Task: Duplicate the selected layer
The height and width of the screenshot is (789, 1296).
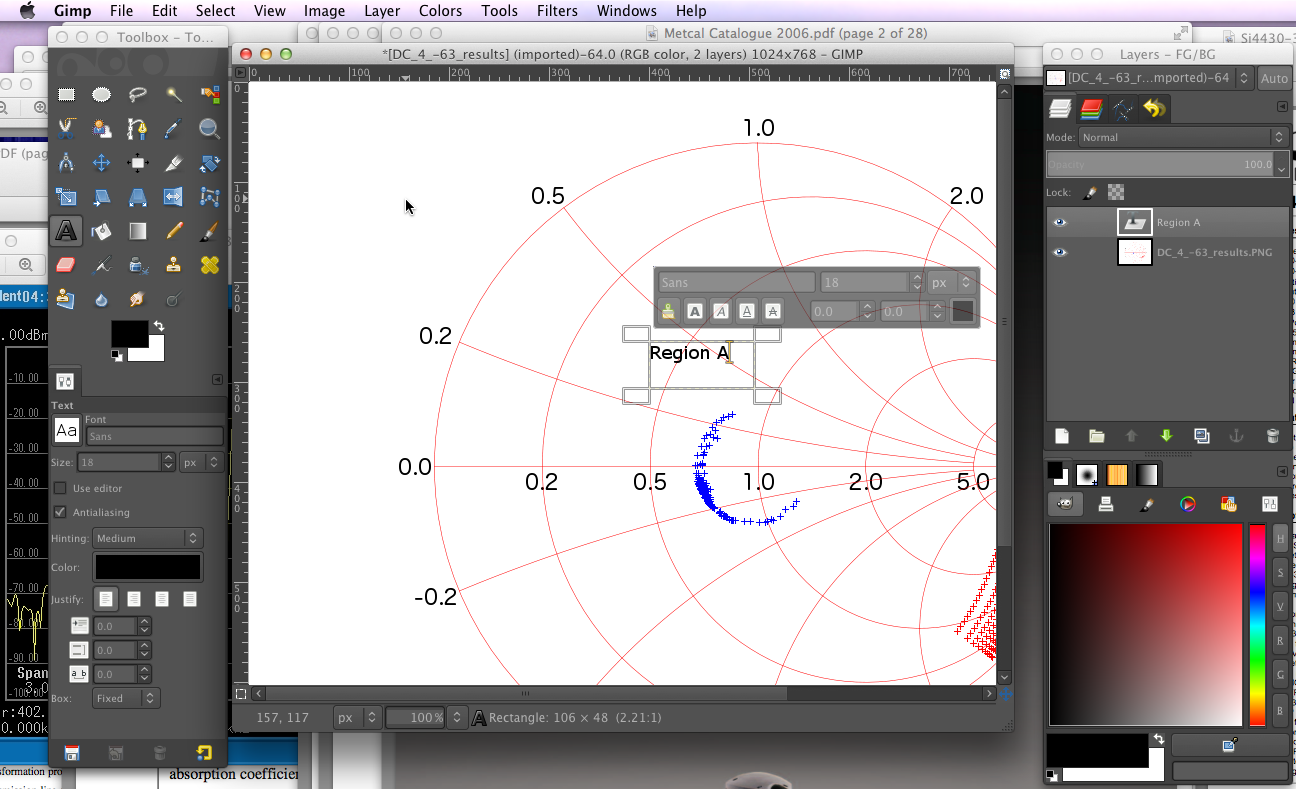Action: click(1201, 436)
